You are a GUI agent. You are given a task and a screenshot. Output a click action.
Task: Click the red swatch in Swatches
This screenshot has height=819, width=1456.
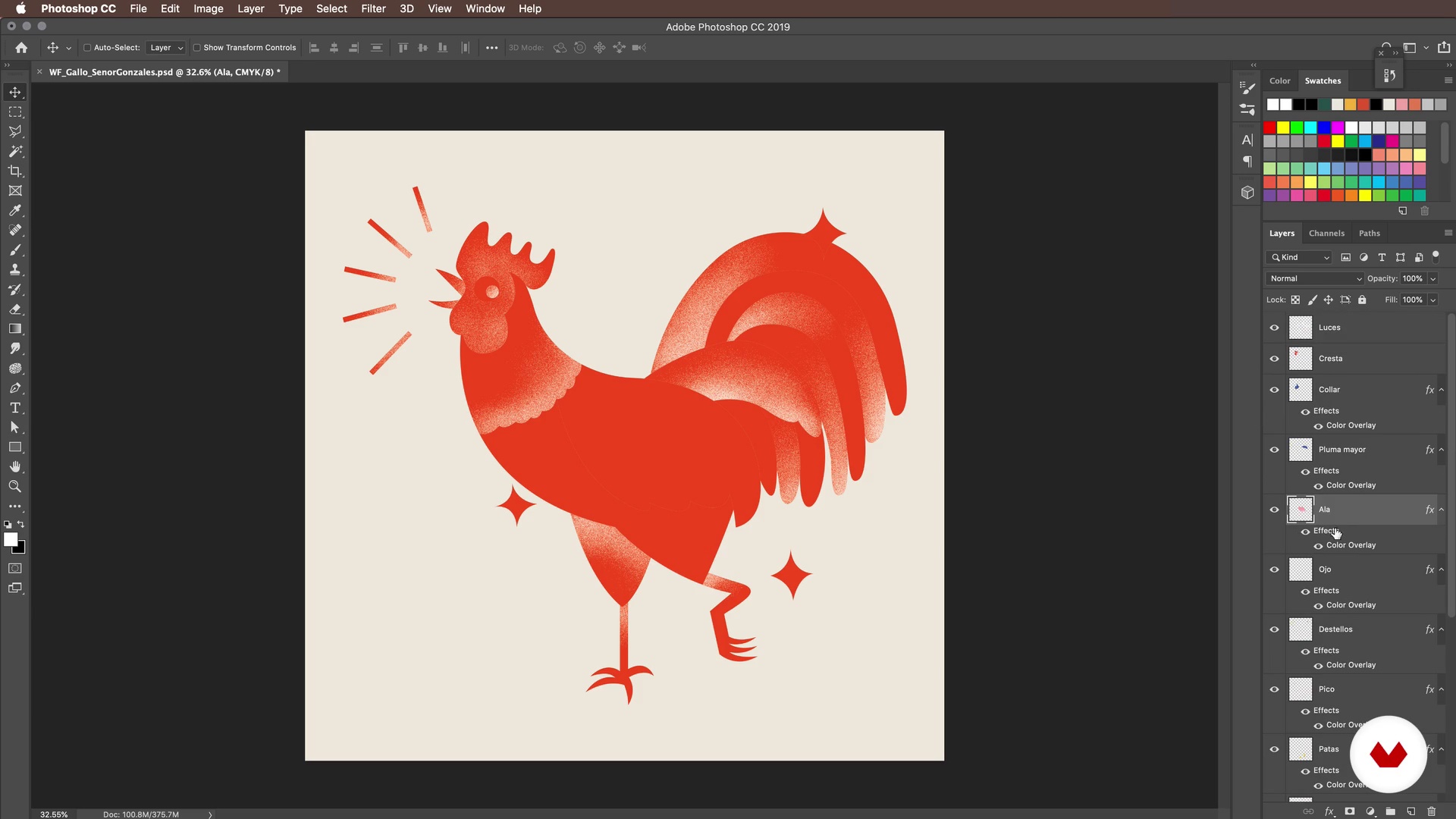(x=1269, y=127)
